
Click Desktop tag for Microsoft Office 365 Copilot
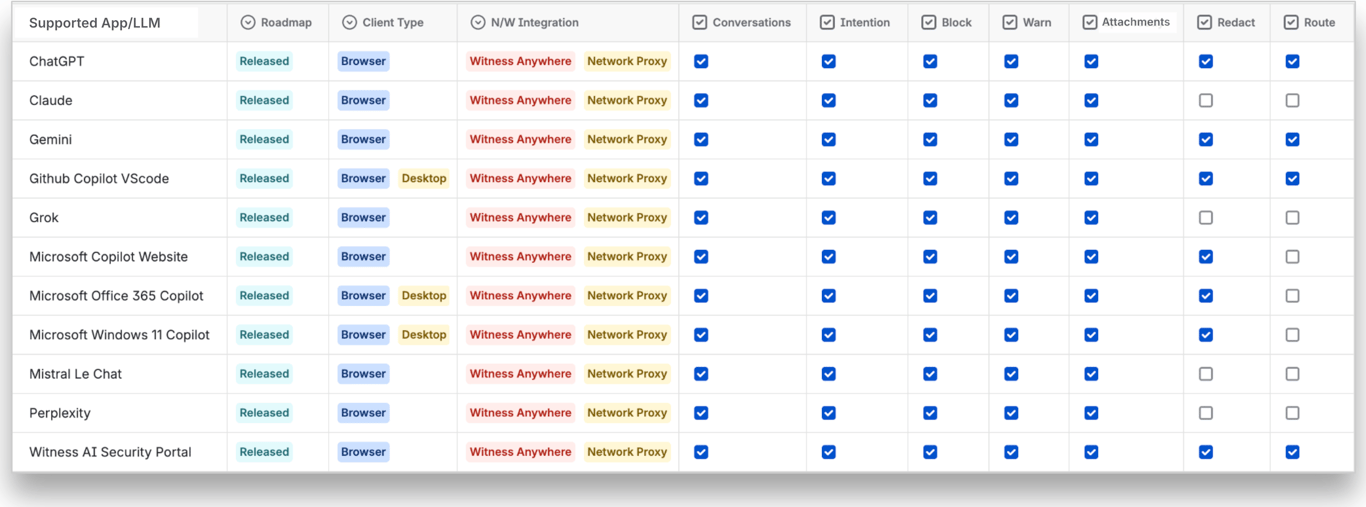click(424, 295)
